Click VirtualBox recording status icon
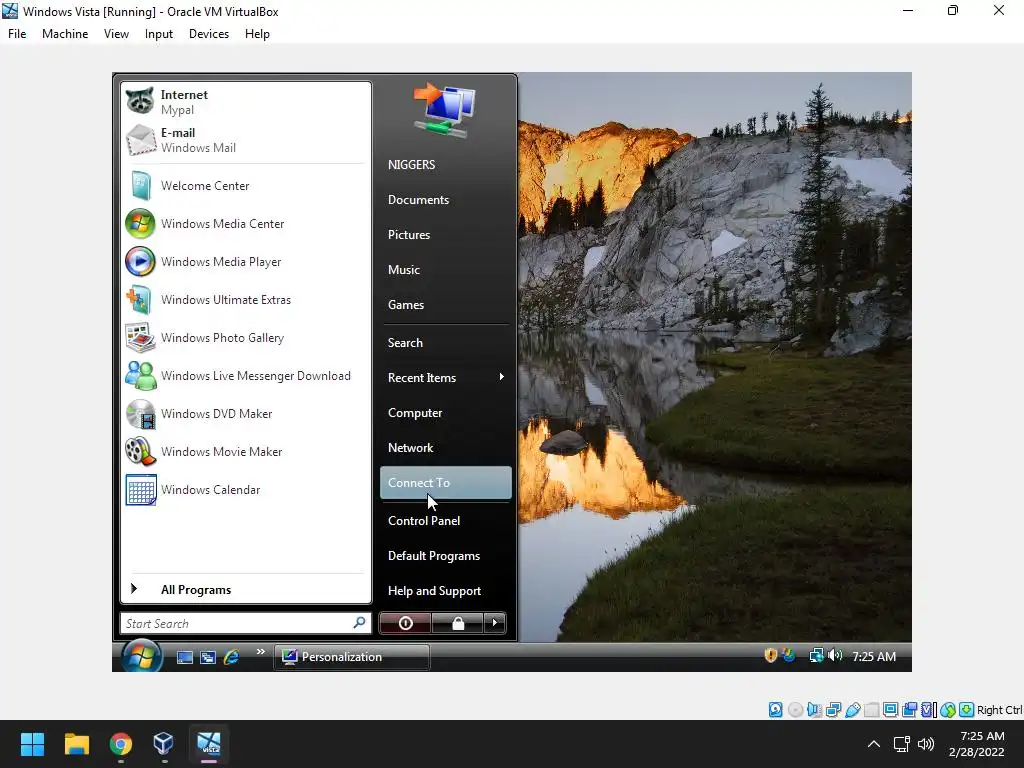Image resolution: width=1024 pixels, height=768 pixels. [909, 710]
